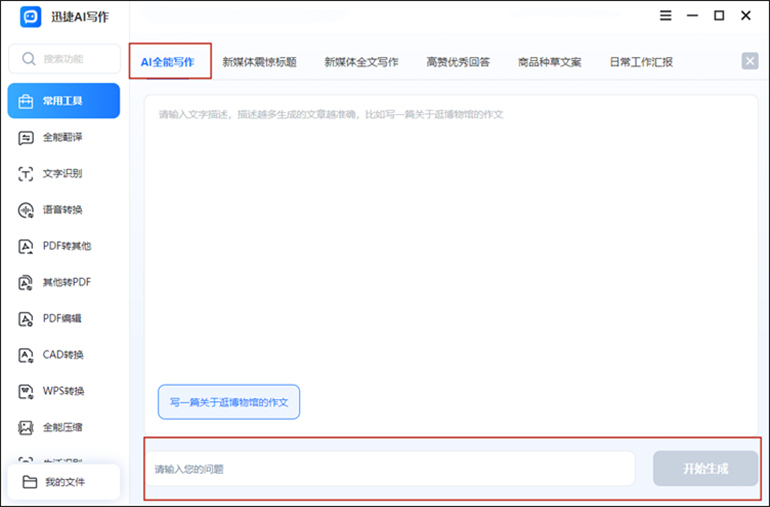Click the CAD转换 icon

tap(26, 355)
